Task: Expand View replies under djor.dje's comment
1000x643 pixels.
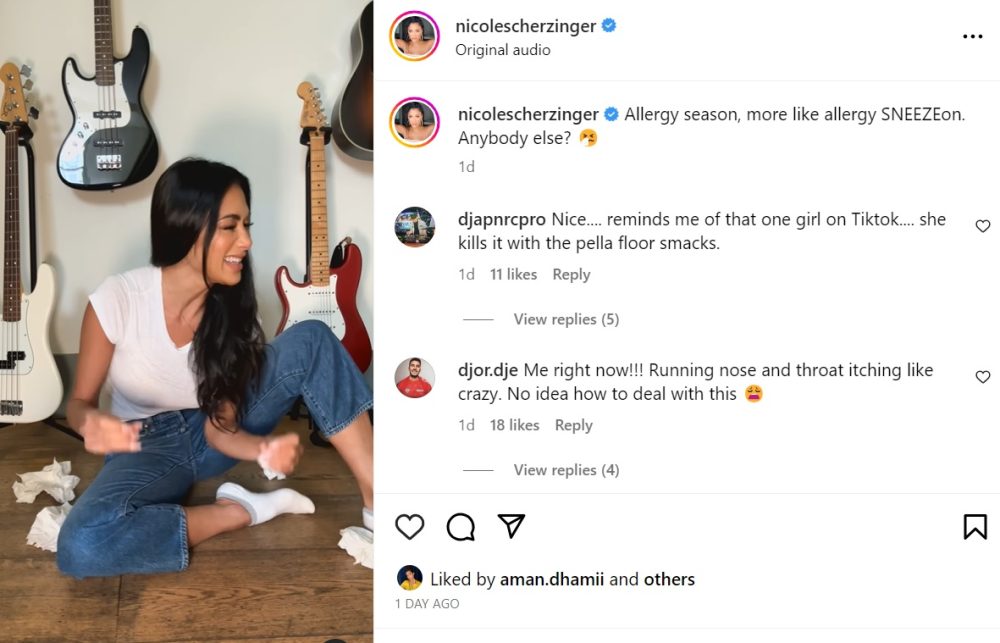Action: pyautogui.click(x=566, y=470)
